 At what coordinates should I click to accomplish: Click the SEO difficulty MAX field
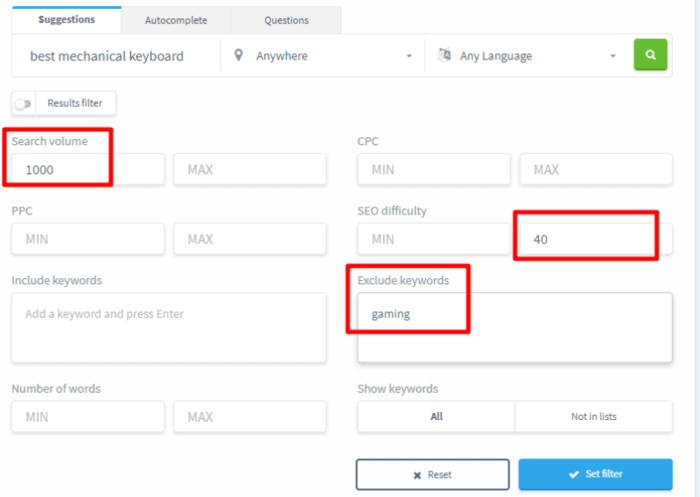594,239
